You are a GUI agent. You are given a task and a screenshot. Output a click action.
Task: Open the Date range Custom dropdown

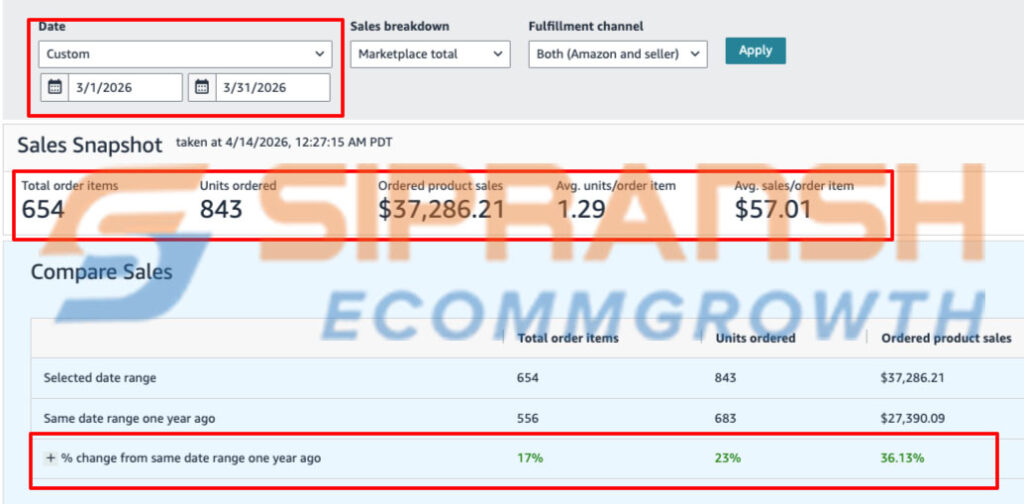[x=185, y=54]
